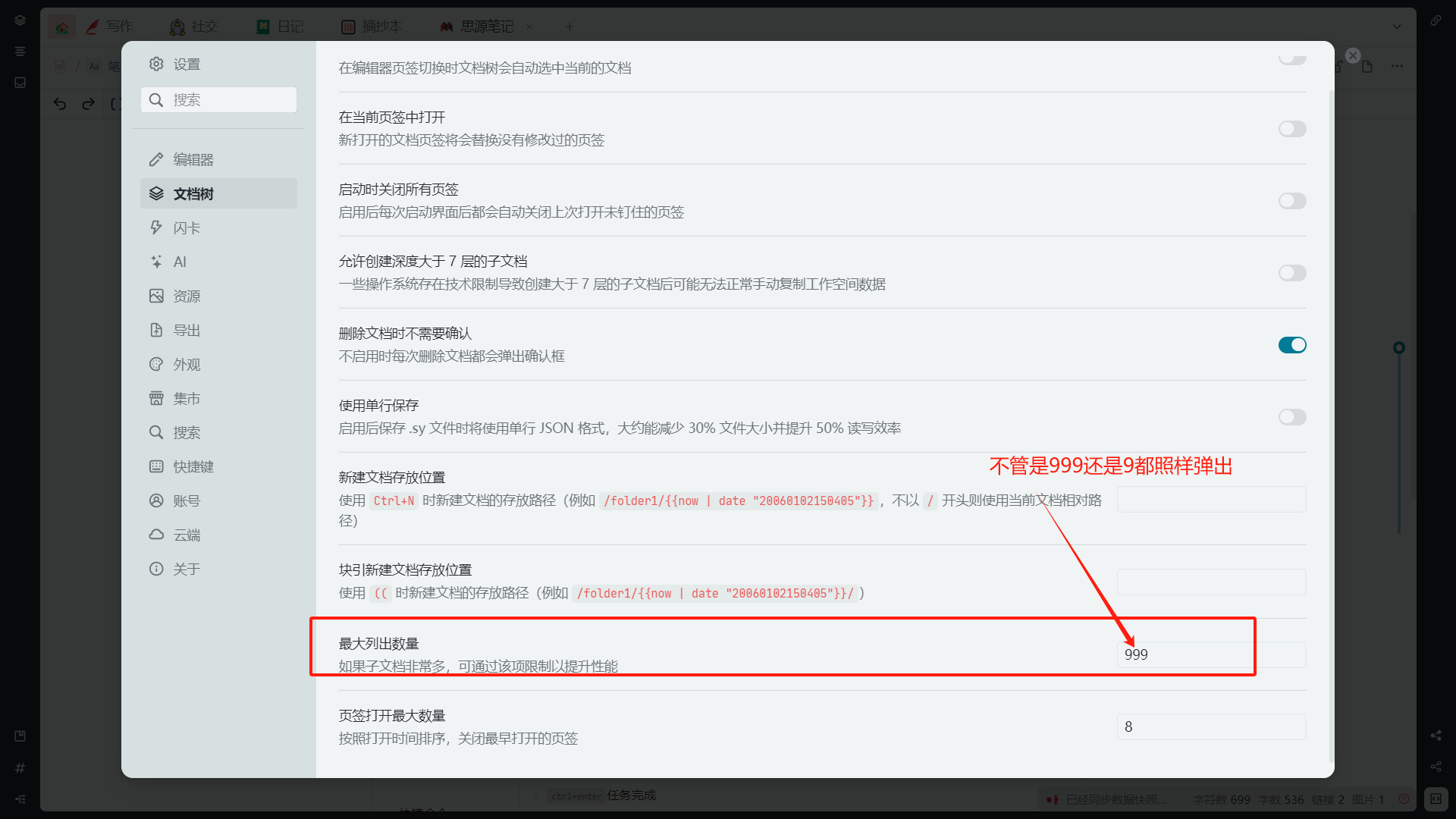This screenshot has width=1456, height=819.
Task: Open the 云端 cloud settings
Action: 186,535
